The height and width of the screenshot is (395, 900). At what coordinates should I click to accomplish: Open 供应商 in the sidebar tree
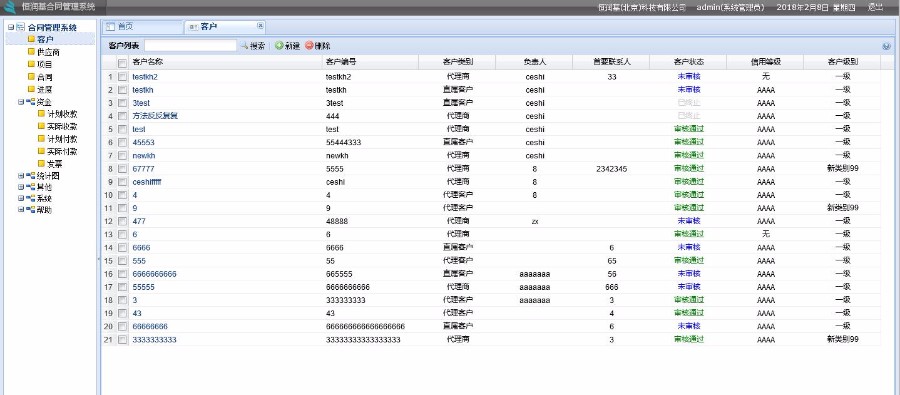tap(48, 52)
